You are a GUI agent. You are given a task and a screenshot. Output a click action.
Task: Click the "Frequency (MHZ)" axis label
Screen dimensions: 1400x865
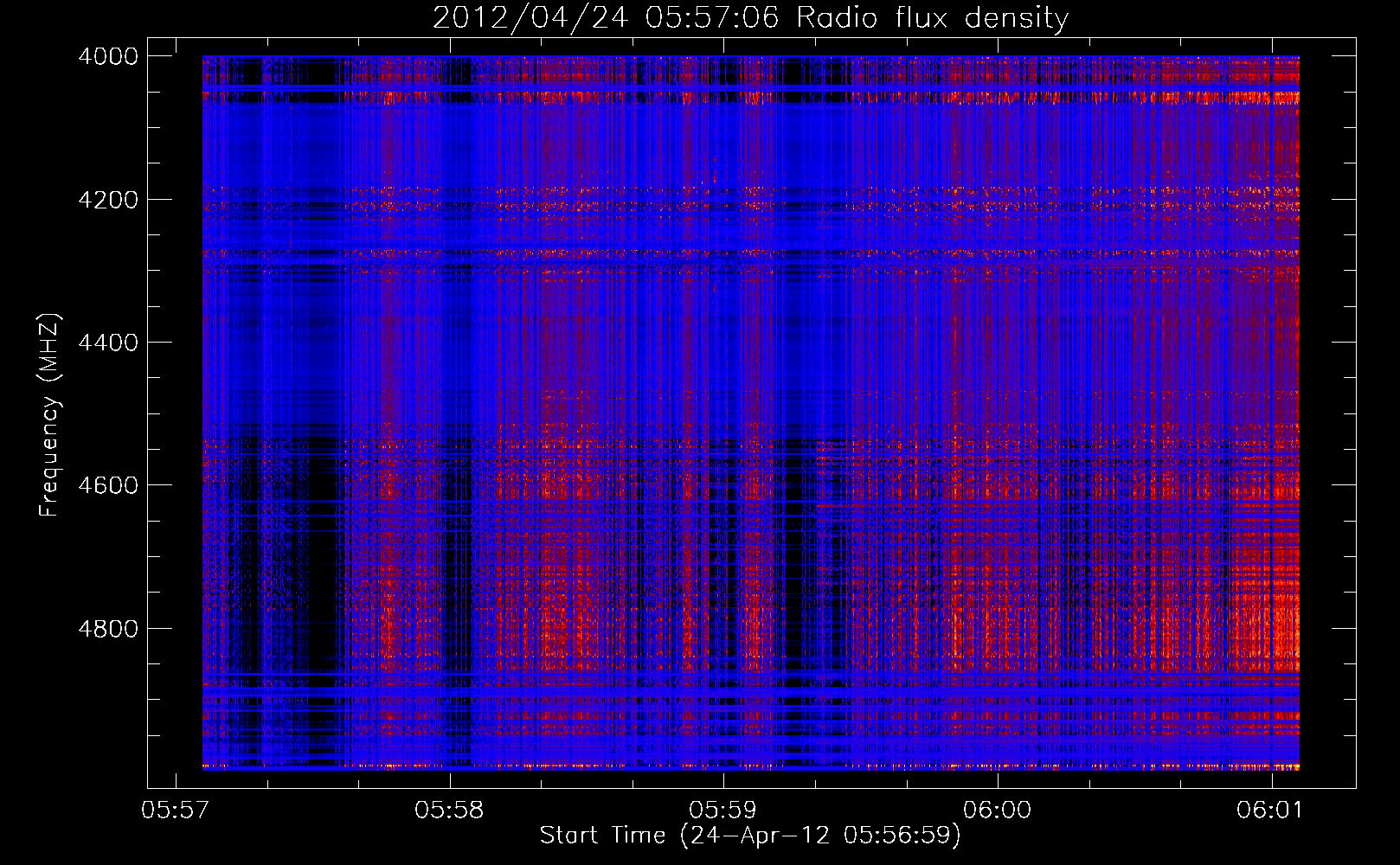(50, 415)
